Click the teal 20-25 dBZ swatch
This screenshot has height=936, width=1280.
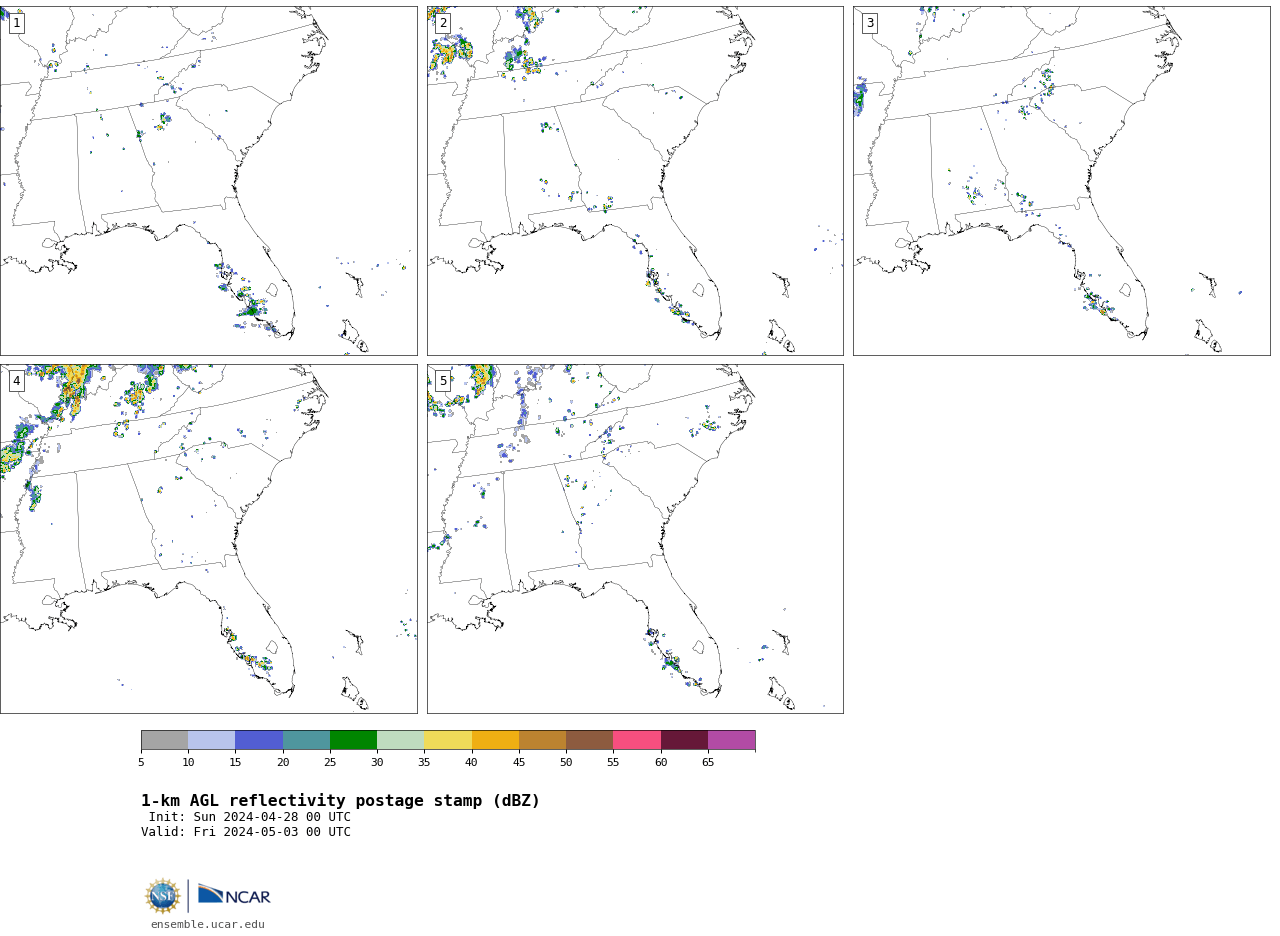pos(306,740)
